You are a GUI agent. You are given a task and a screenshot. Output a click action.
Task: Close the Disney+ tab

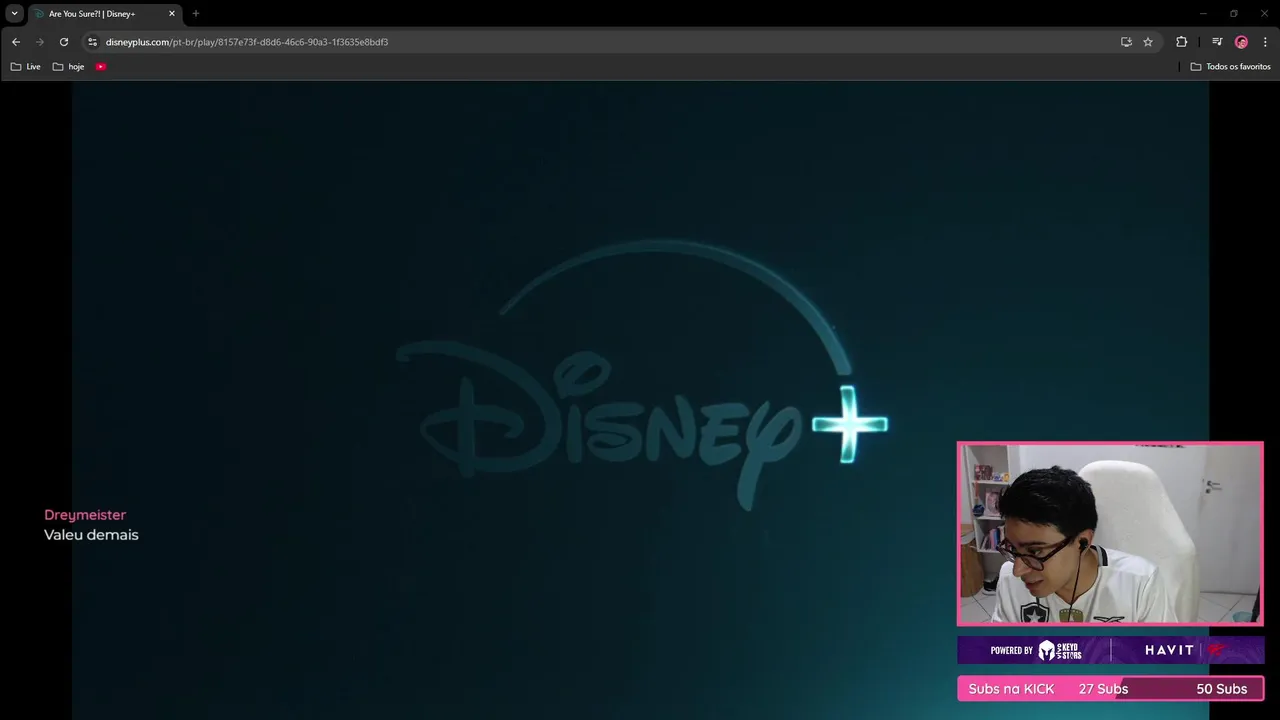pyautogui.click(x=171, y=14)
